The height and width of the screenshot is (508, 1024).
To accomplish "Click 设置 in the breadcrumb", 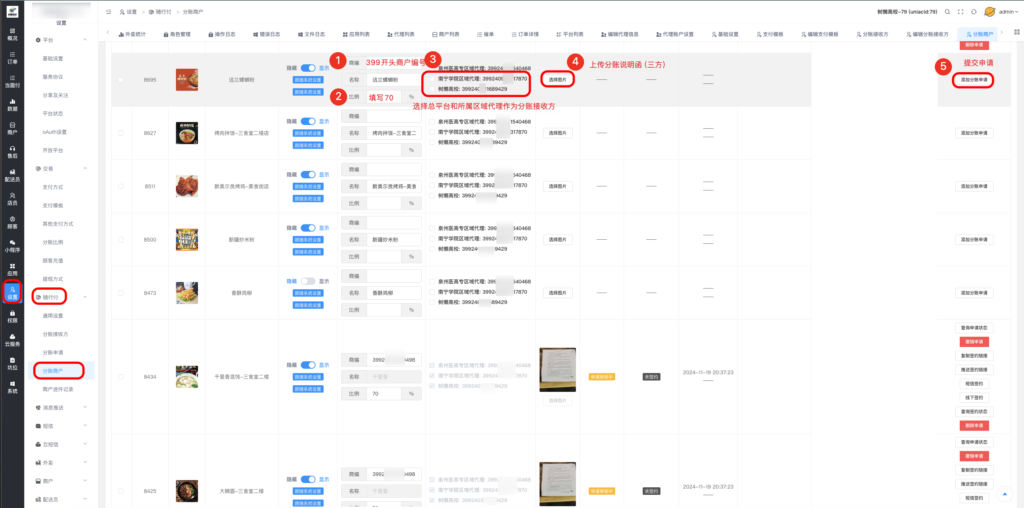I will click(x=132, y=12).
